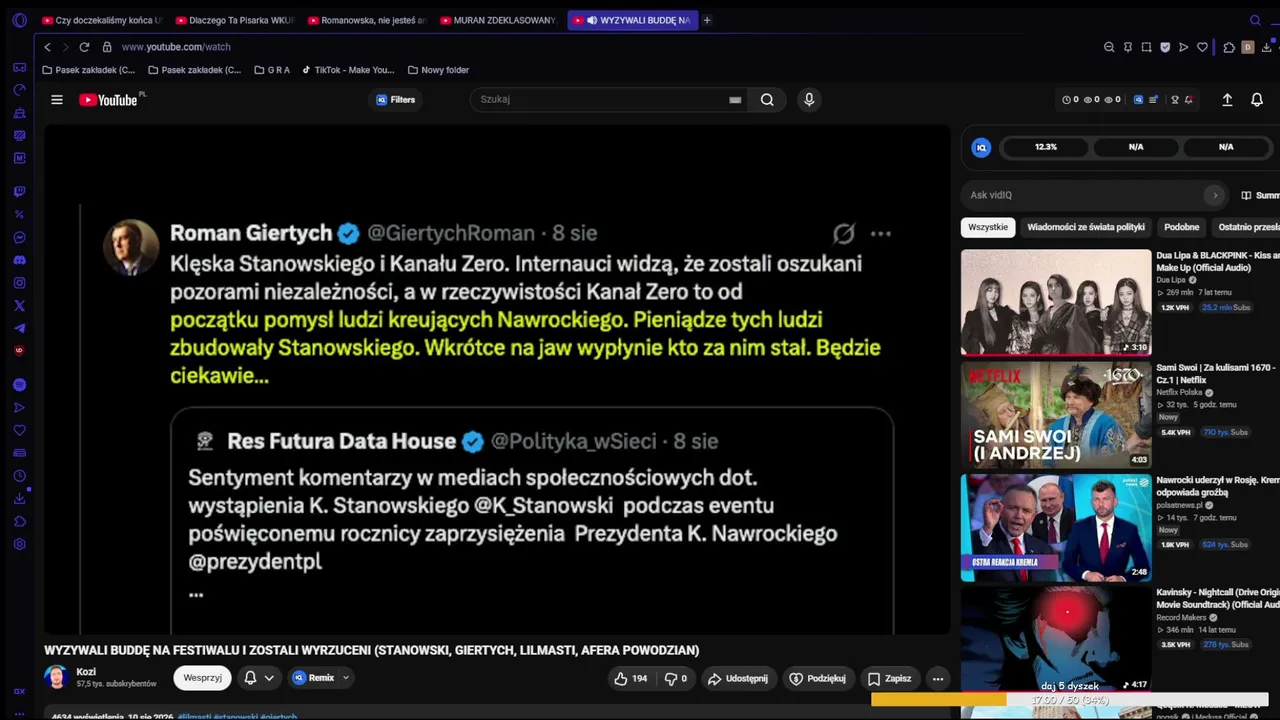Open a new browser tab with plus
Image resolution: width=1280 pixels, height=720 pixels.
[707, 20]
